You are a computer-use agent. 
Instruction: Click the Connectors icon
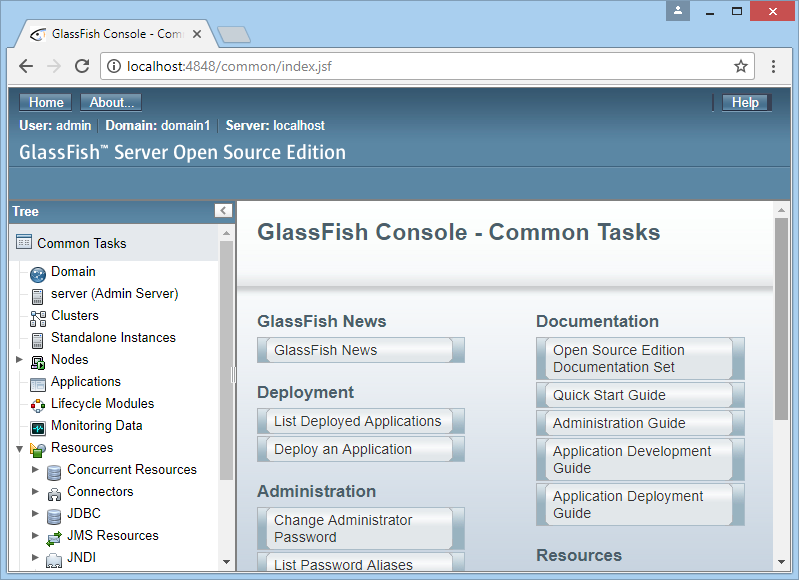point(54,494)
